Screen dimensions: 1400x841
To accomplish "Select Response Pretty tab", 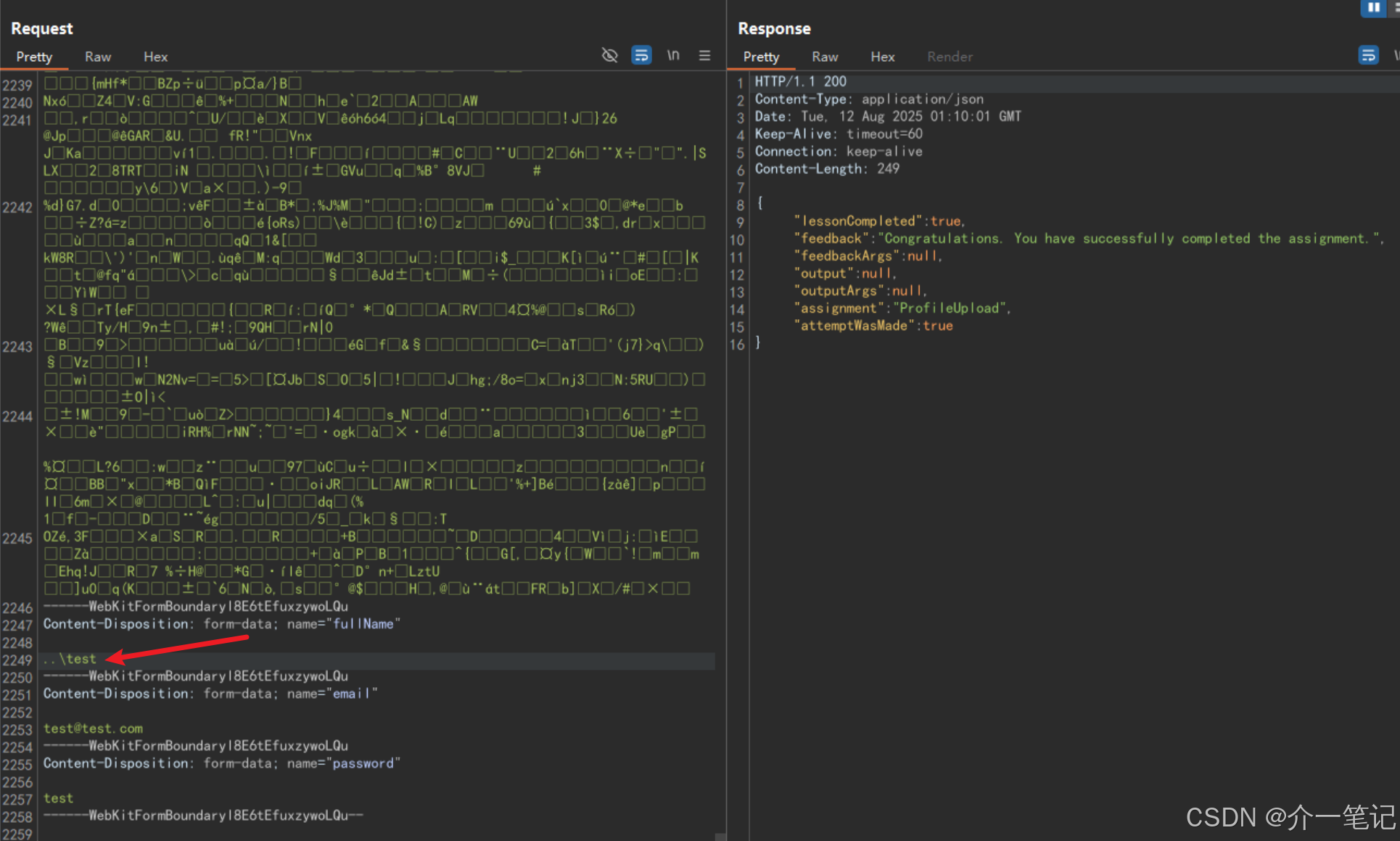I will 761,57.
